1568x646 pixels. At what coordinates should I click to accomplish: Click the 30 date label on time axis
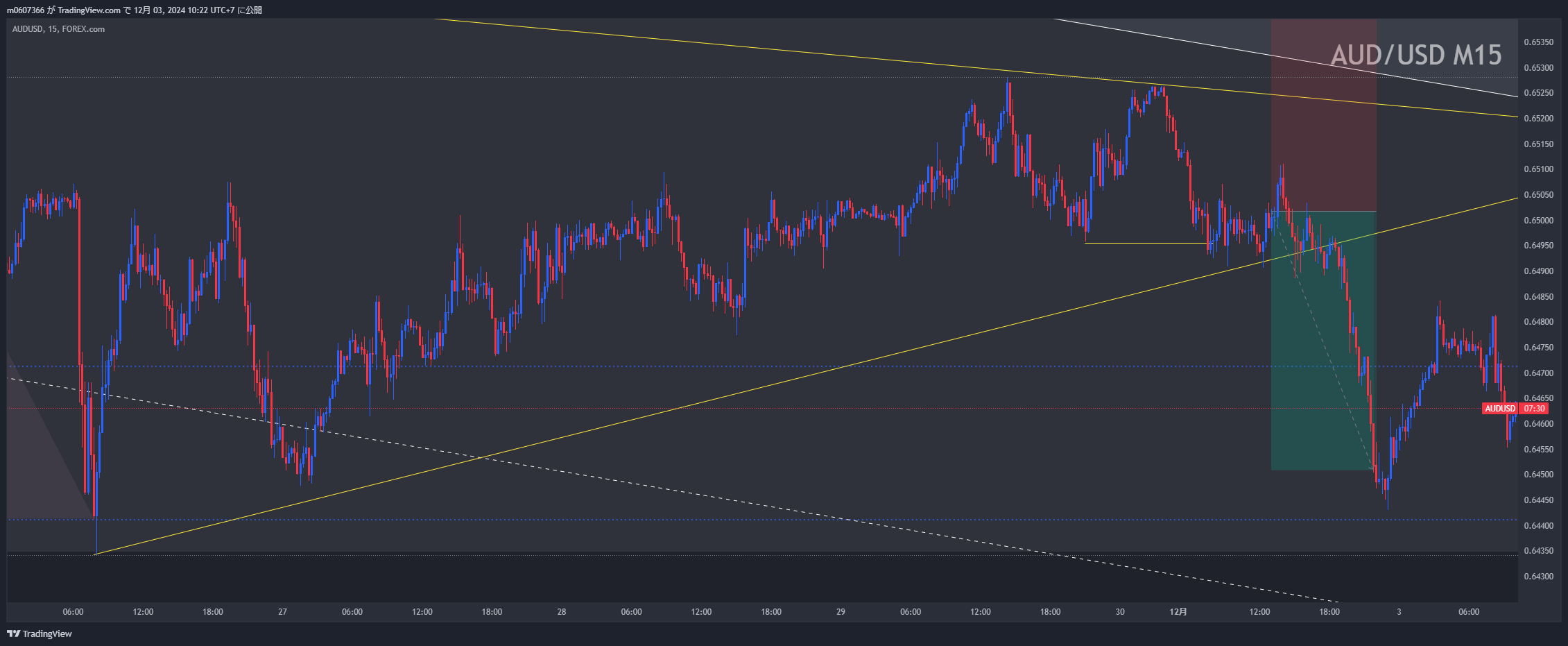(x=1120, y=612)
